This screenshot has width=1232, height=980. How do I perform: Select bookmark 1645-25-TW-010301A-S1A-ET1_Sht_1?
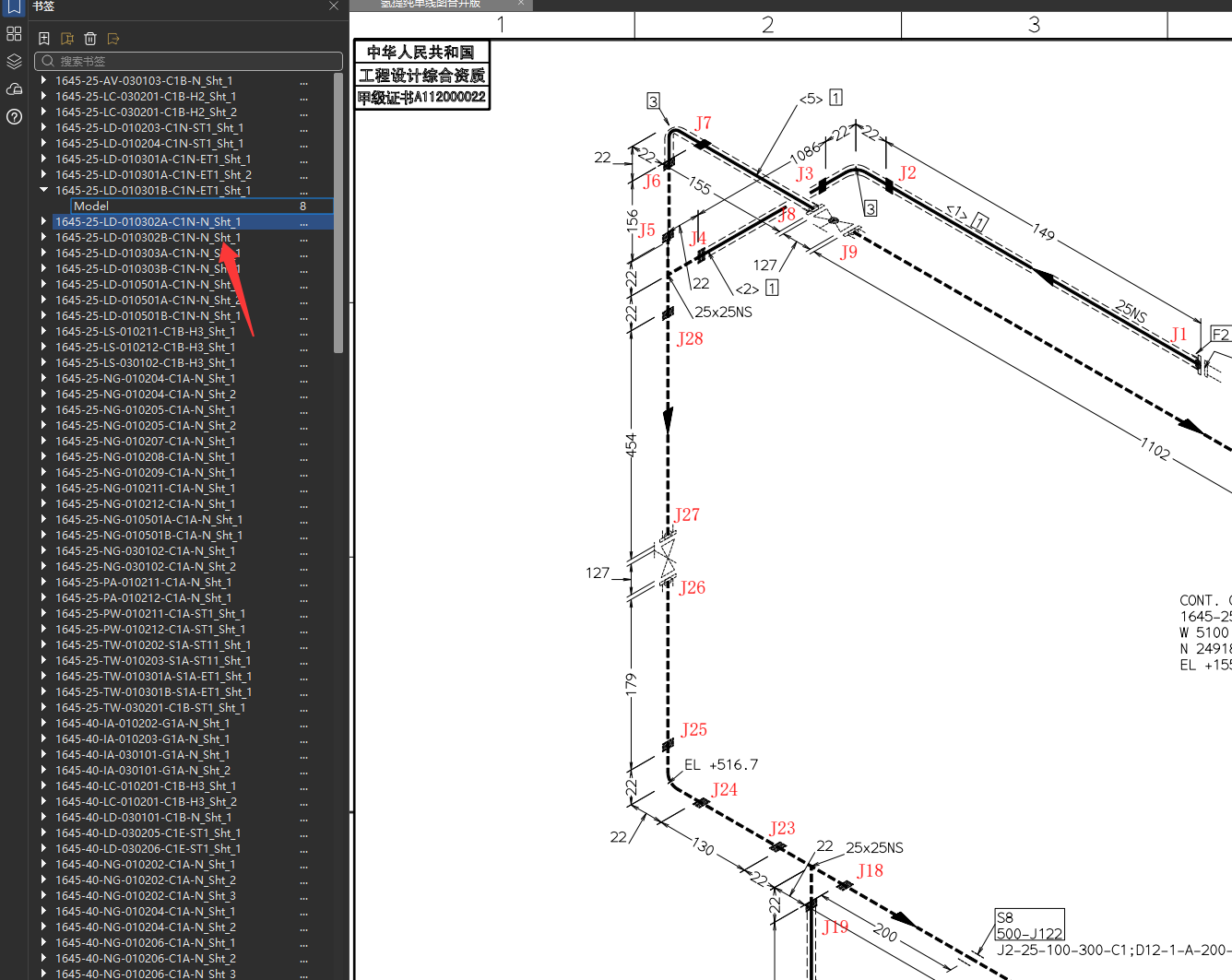(x=153, y=677)
